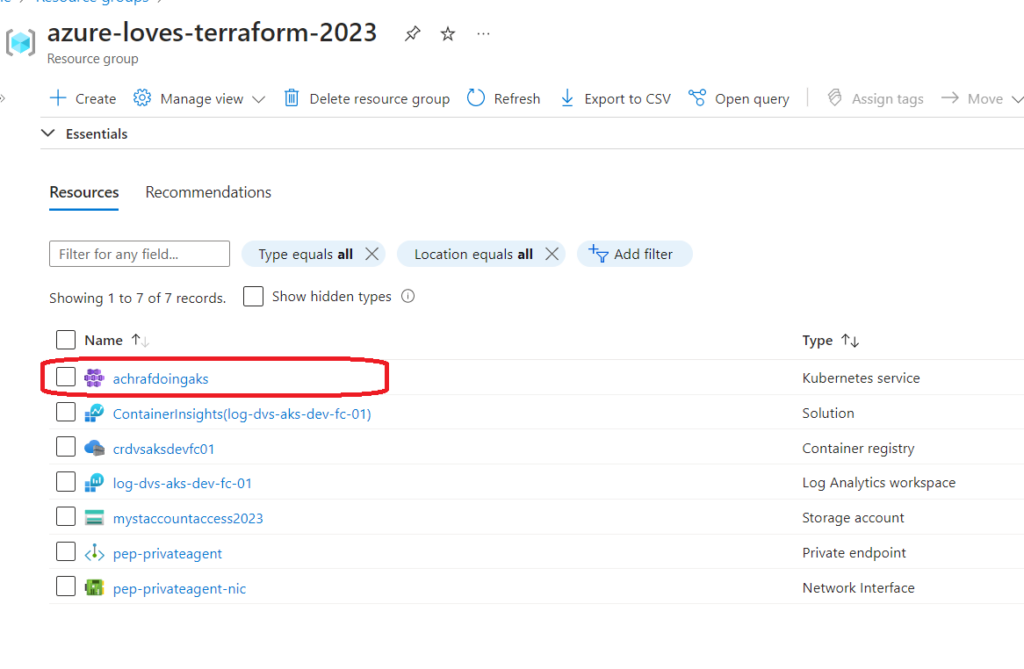
Task: Click the Storage account icon for mystaccountaccess2023
Action: tap(92, 518)
